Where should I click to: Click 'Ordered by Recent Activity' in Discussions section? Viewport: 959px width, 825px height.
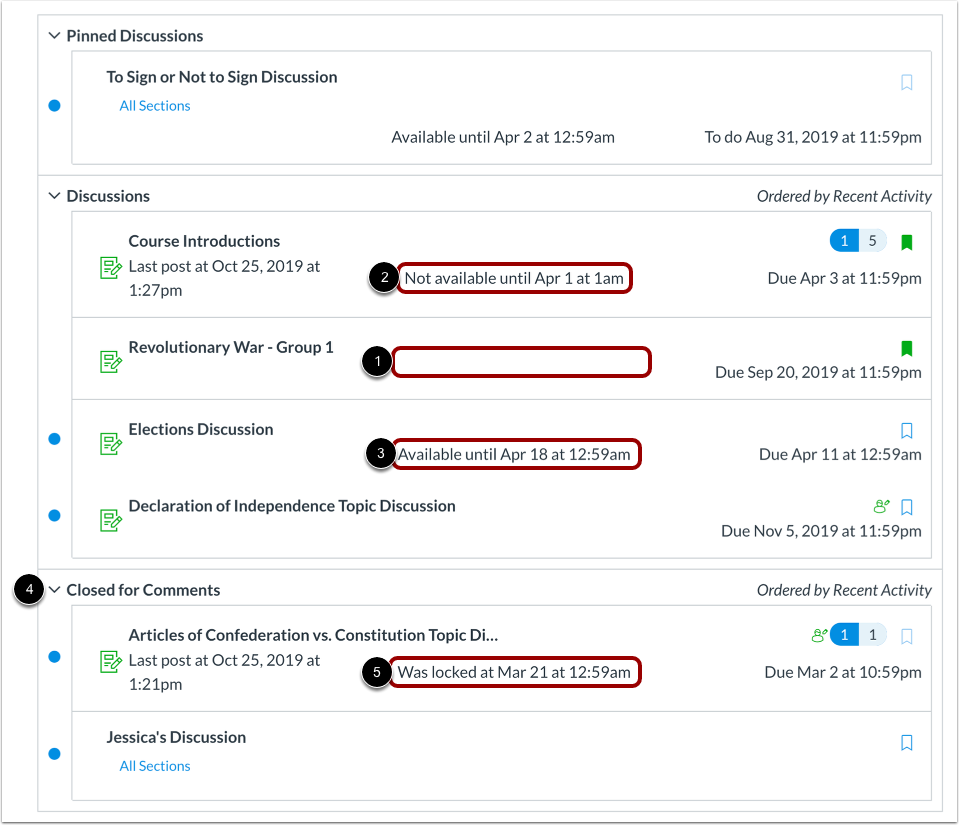click(844, 196)
